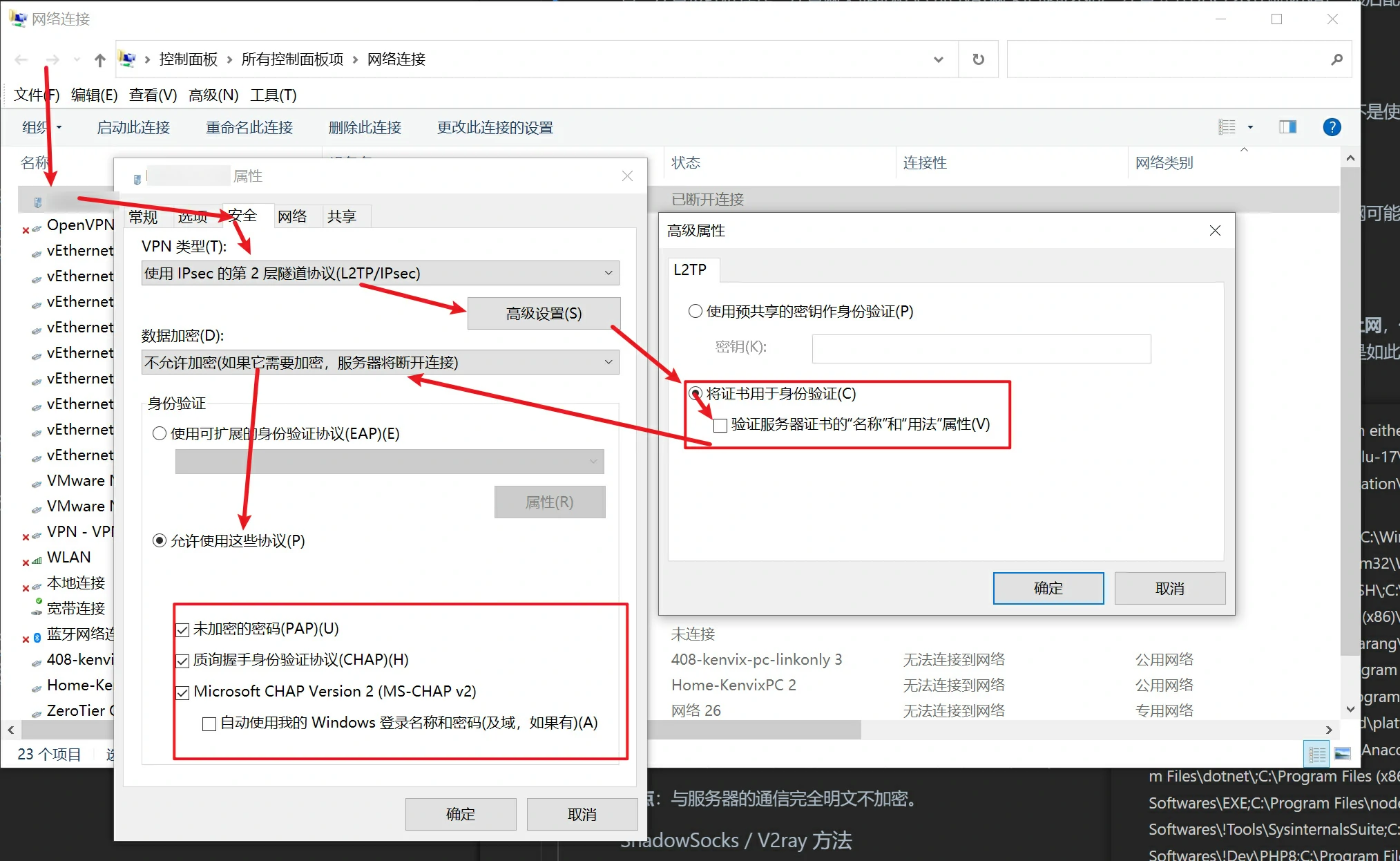Image resolution: width=1400 pixels, height=861 pixels.
Task: Click the refresh icon in address bar
Action: (978, 59)
